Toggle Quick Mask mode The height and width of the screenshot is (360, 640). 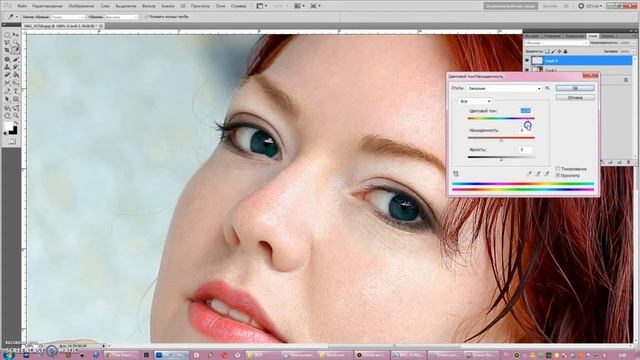coord(11,141)
